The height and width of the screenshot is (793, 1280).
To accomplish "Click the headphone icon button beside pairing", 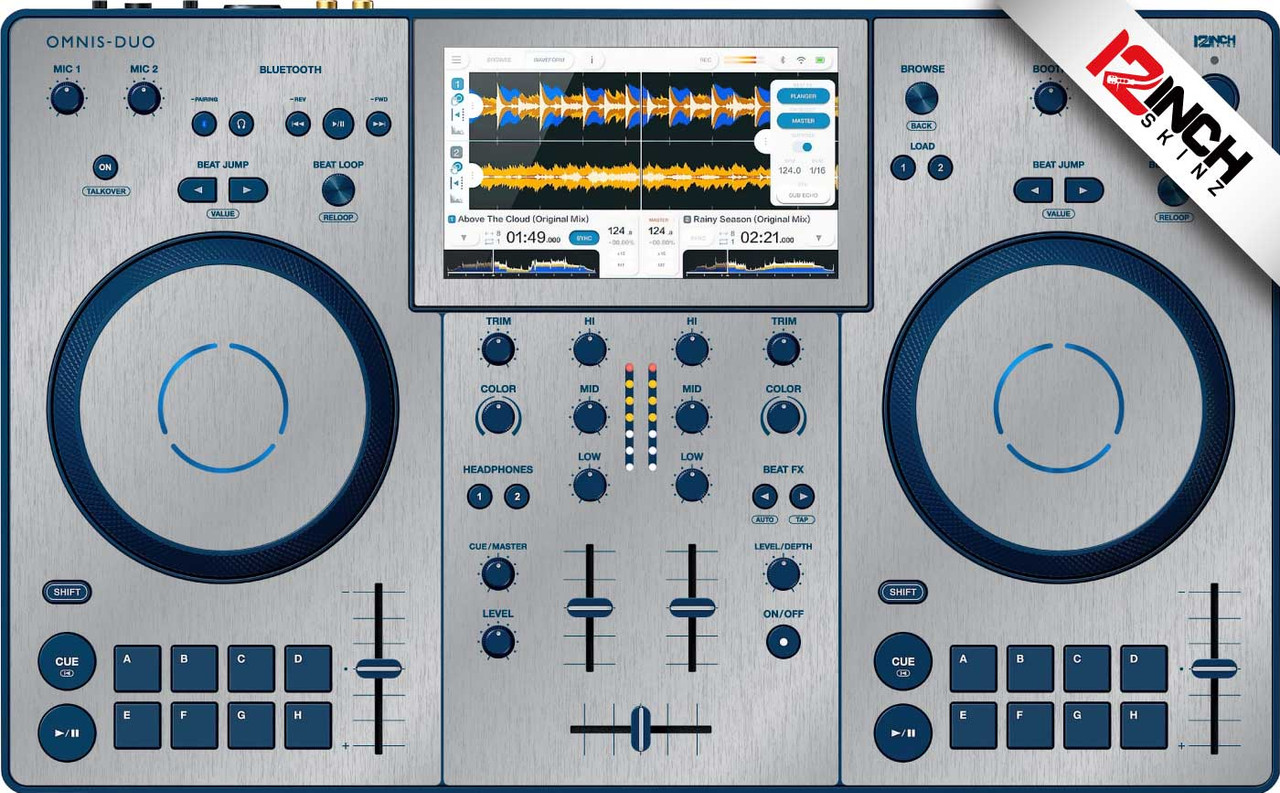I will coord(240,123).
